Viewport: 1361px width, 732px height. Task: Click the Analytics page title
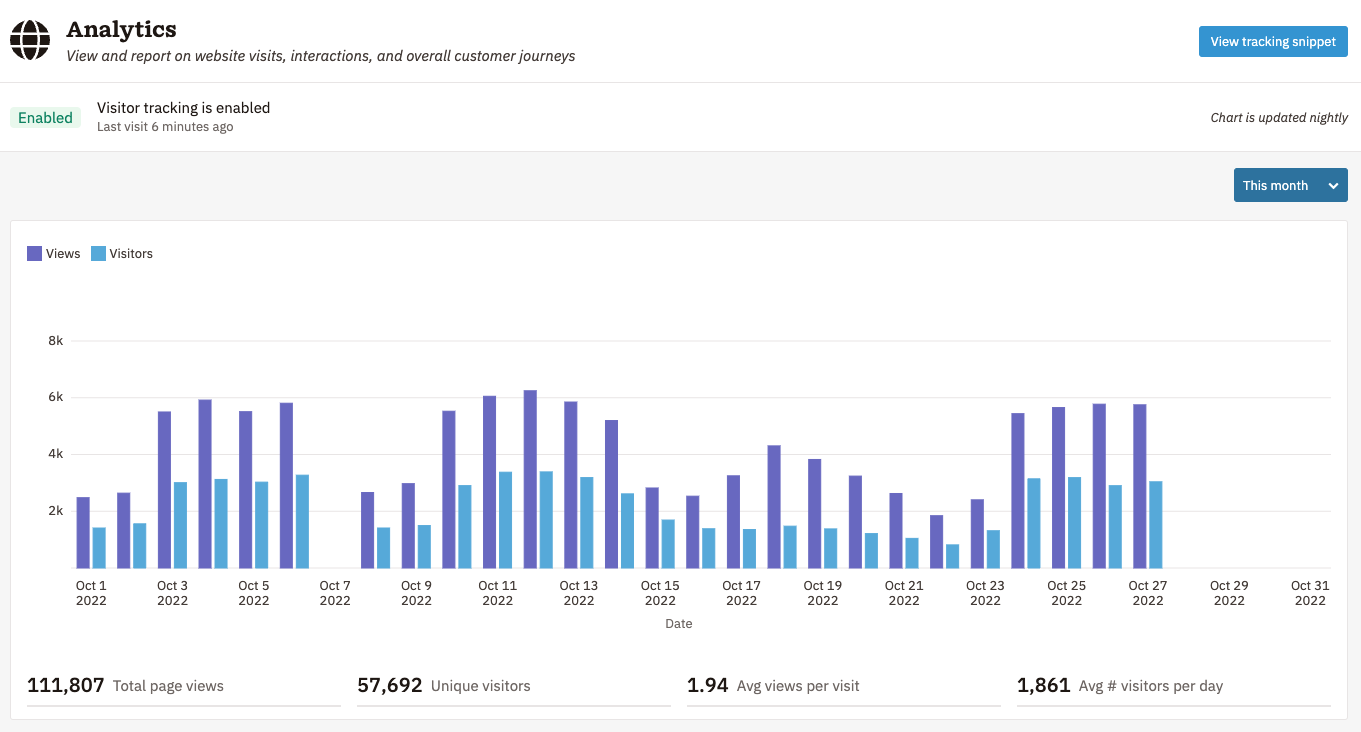tap(121, 29)
